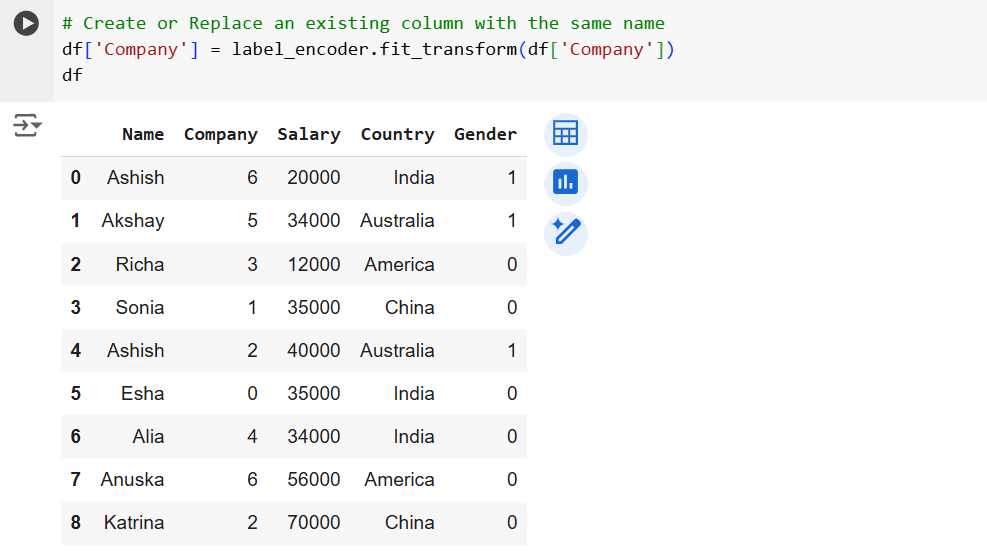The image size is (987, 553).
Task: Click the Gender column header
Action: click(485, 134)
